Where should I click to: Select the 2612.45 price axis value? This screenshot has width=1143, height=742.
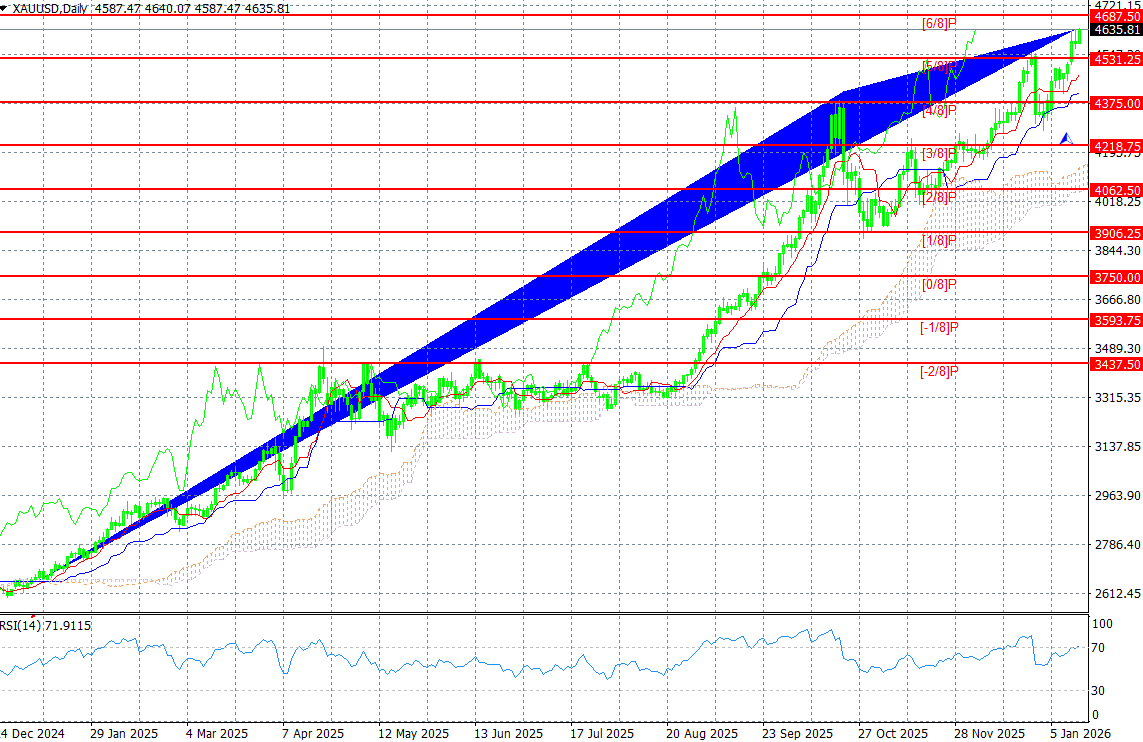pyautogui.click(x=1117, y=594)
